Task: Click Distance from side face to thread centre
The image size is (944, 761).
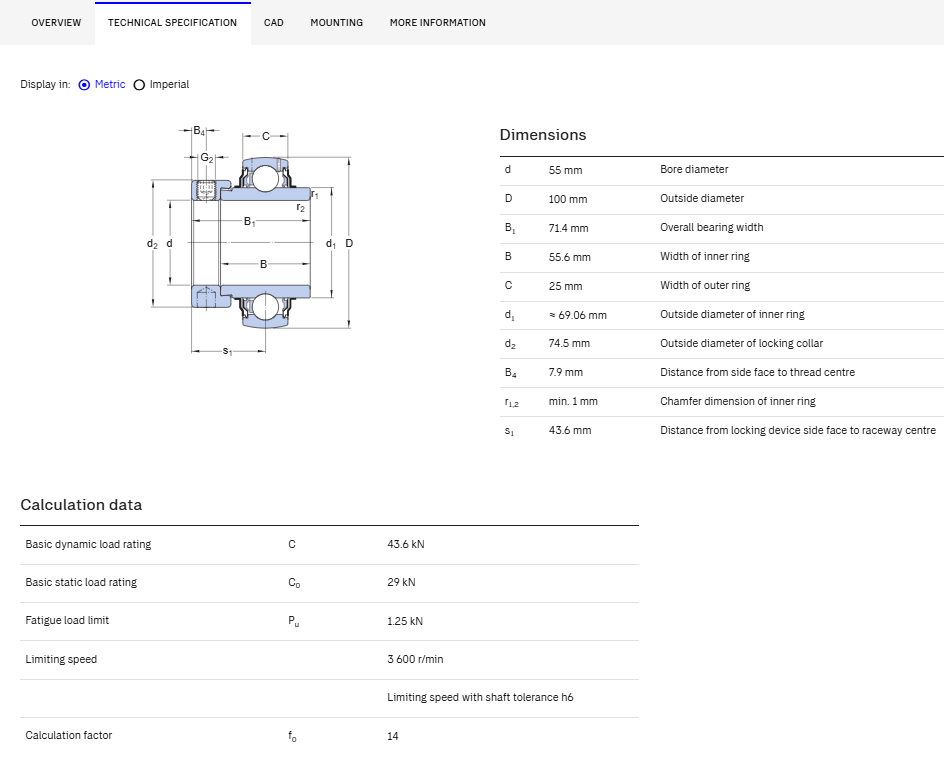Action: coord(757,372)
